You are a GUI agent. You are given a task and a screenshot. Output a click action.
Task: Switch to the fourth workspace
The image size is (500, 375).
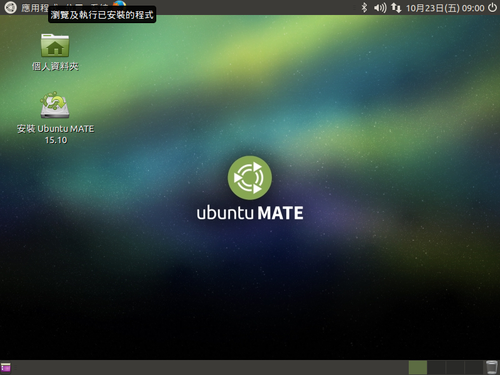[x=473, y=367]
